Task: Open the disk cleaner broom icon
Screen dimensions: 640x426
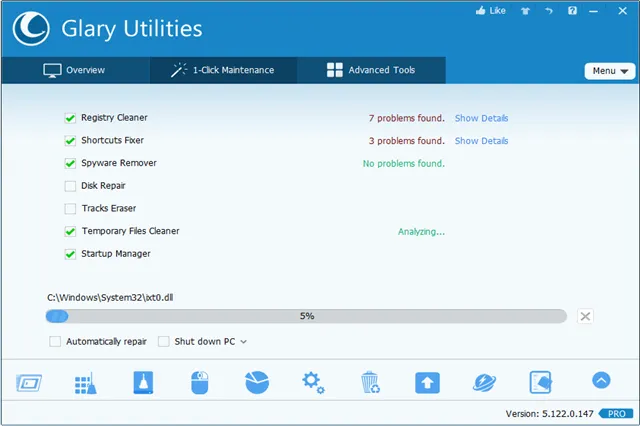Action: pos(143,382)
